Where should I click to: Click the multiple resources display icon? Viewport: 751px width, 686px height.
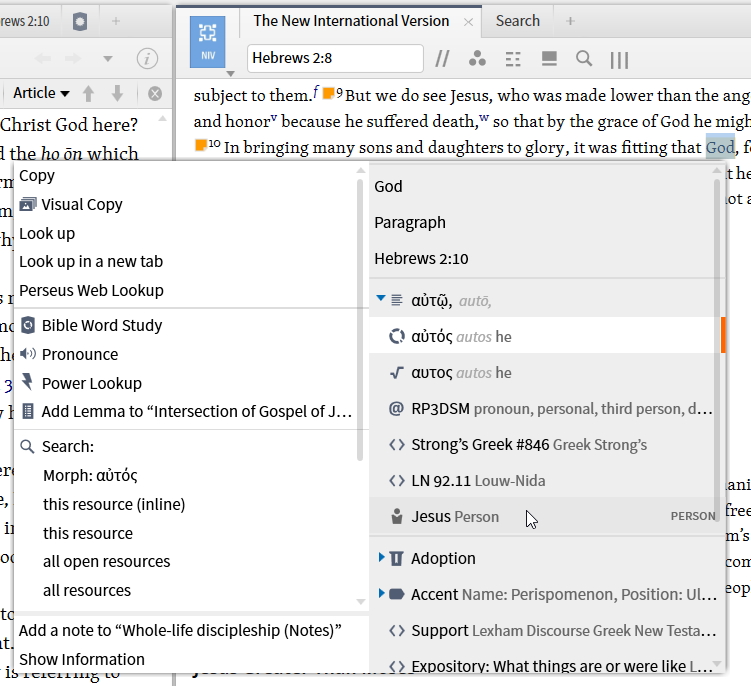coord(549,59)
